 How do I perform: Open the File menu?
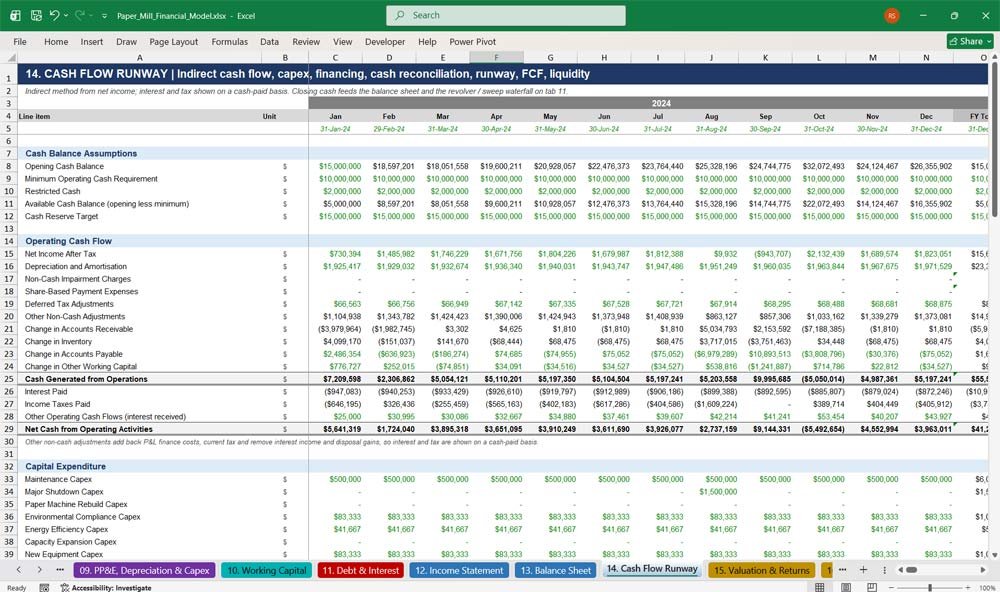(20, 41)
